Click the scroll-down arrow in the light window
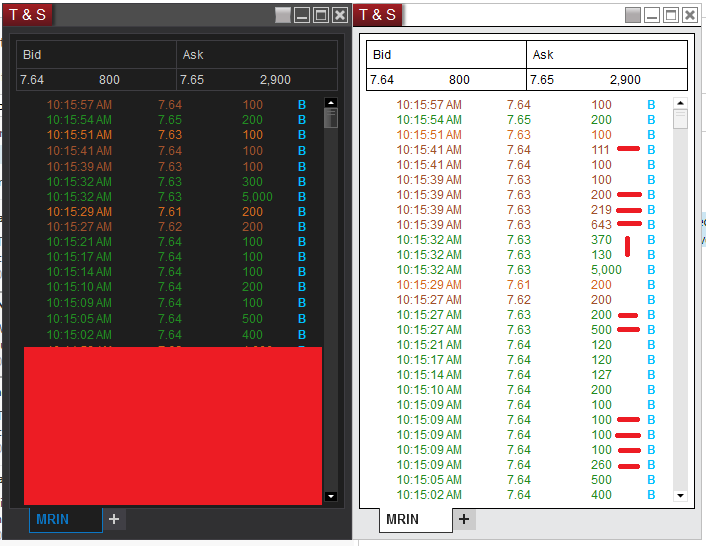This screenshot has width=706, height=546. pyautogui.click(x=680, y=496)
